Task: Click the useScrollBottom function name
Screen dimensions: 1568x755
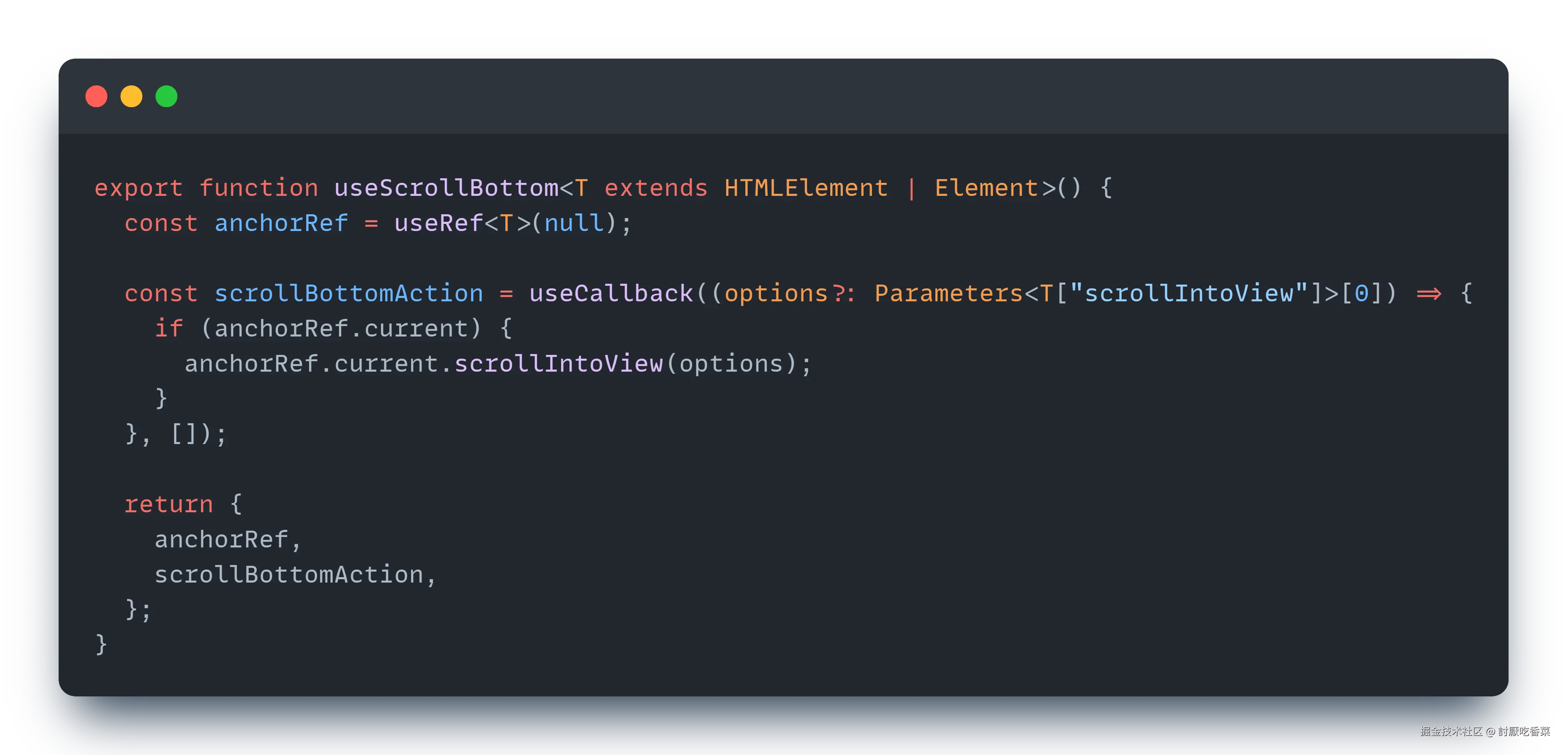Action: pos(446,188)
